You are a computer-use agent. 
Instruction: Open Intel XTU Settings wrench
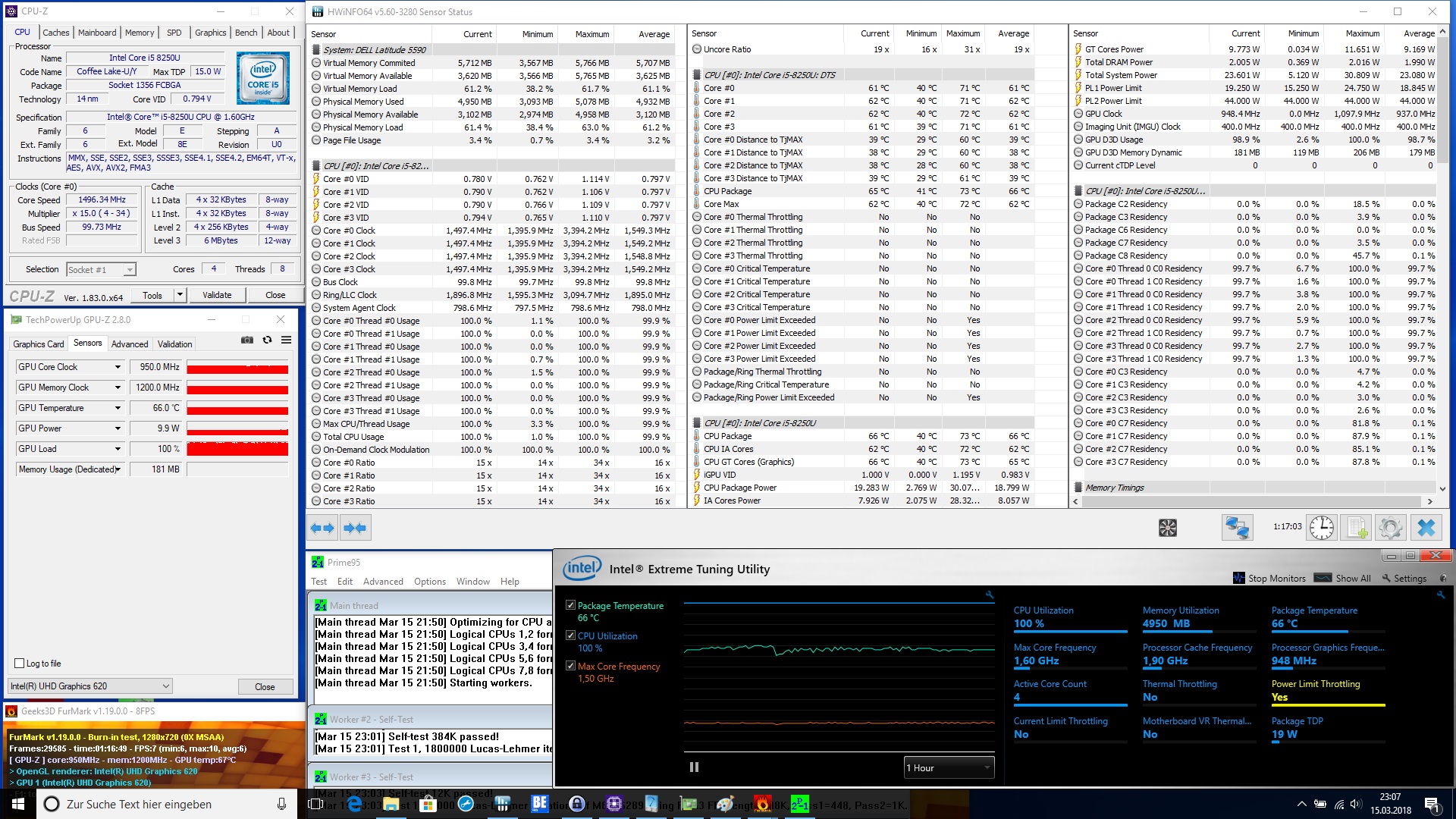click(x=1404, y=578)
